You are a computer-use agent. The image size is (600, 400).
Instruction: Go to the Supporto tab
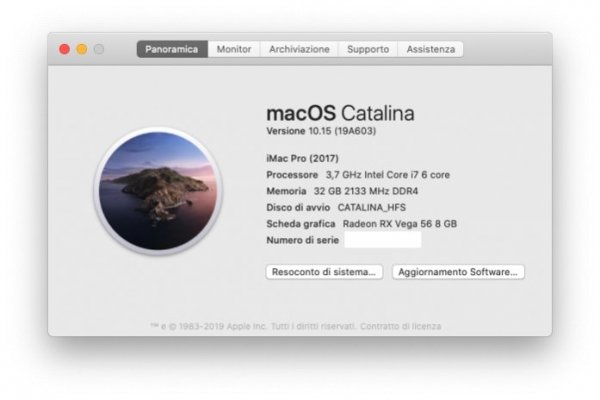point(368,49)
